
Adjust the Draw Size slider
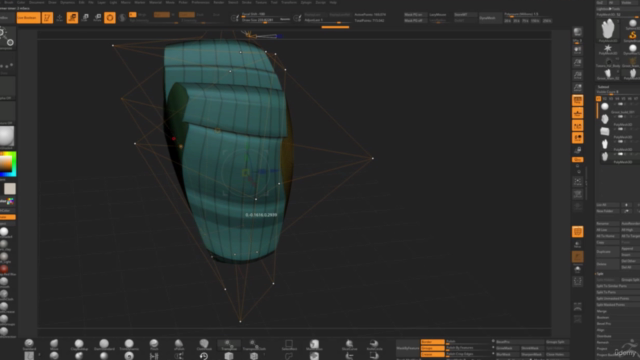[x=266, y=20]
